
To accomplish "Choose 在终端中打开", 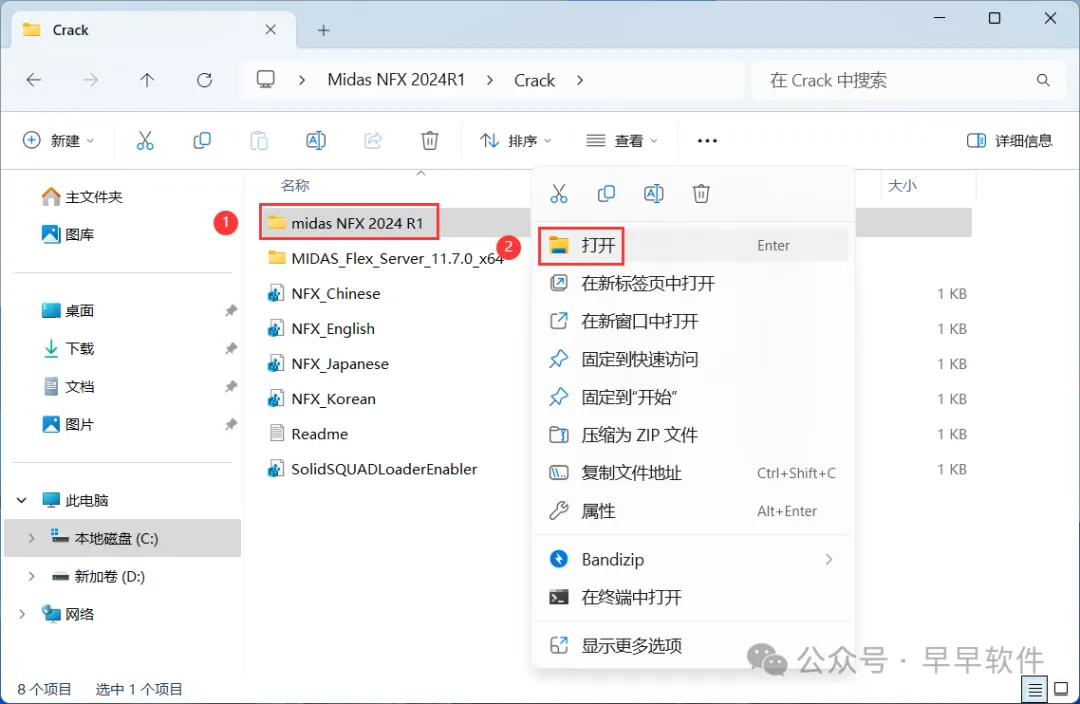I will 692,597.
